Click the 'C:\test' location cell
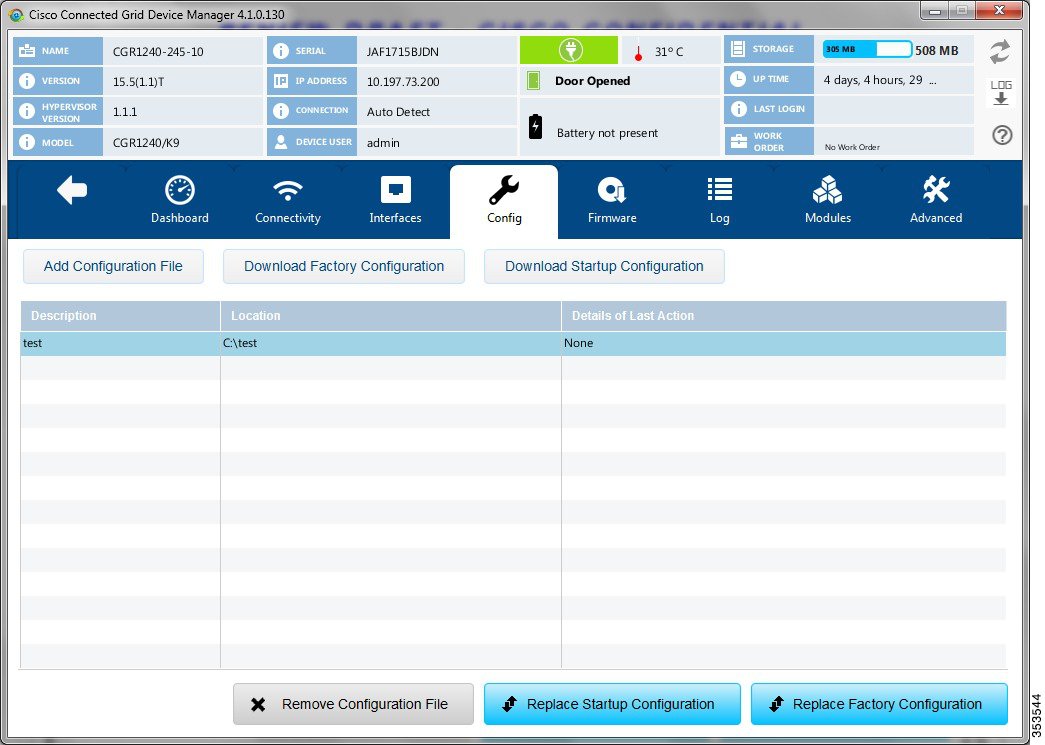The height and width of the screenshot is (745, 1045). pyautogui.click(x=391, y=343)
